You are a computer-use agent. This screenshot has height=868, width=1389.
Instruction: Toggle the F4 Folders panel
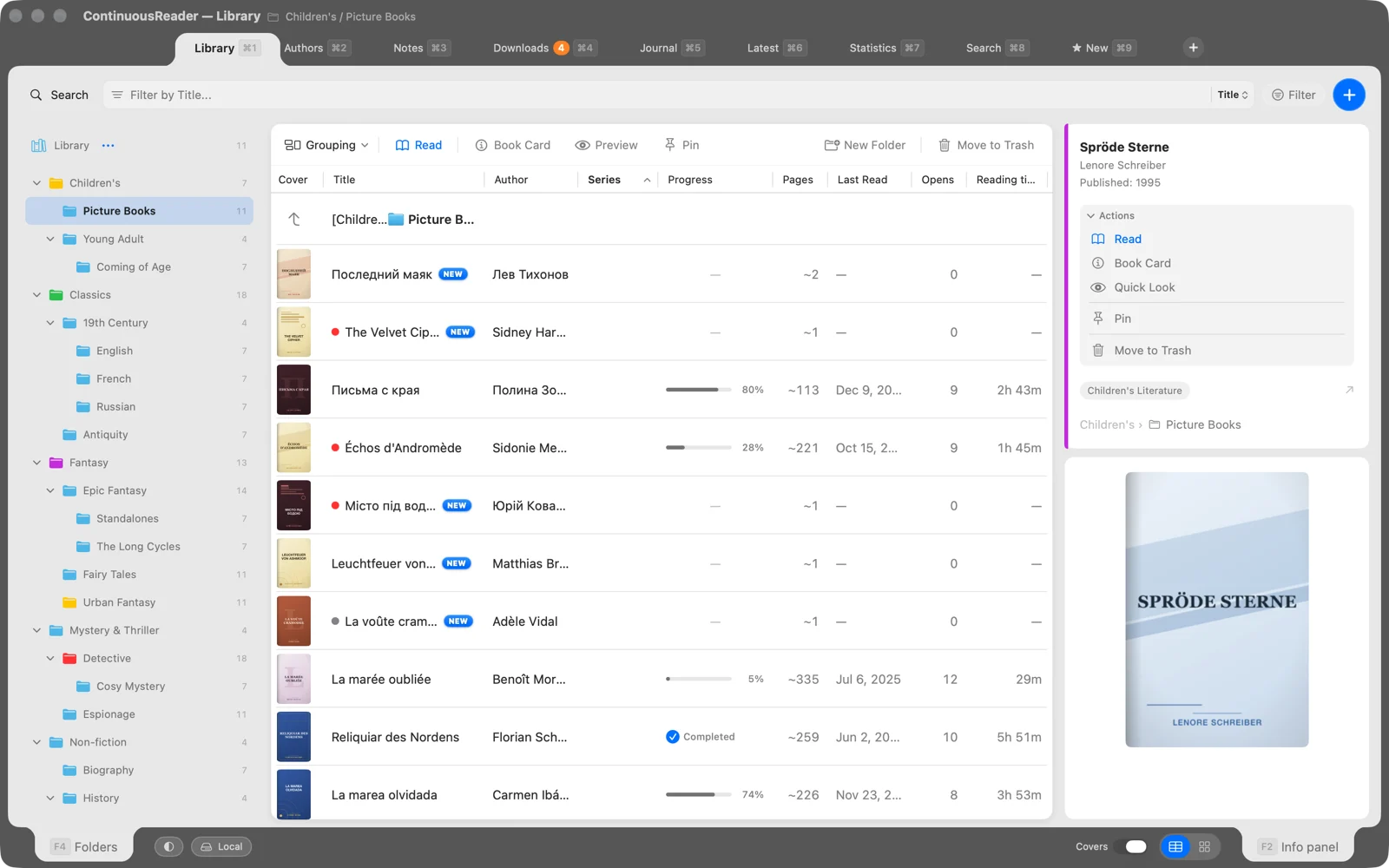[x=84, y=846]
